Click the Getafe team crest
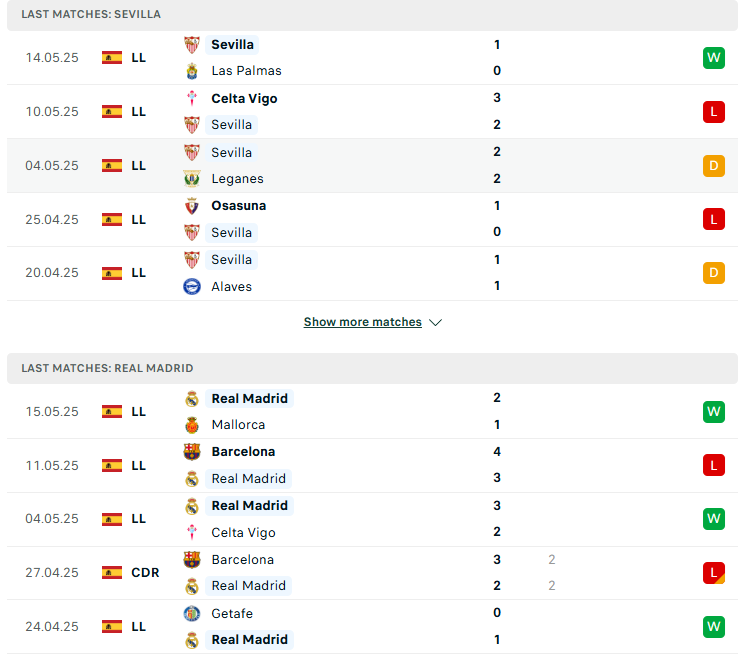 192,613
